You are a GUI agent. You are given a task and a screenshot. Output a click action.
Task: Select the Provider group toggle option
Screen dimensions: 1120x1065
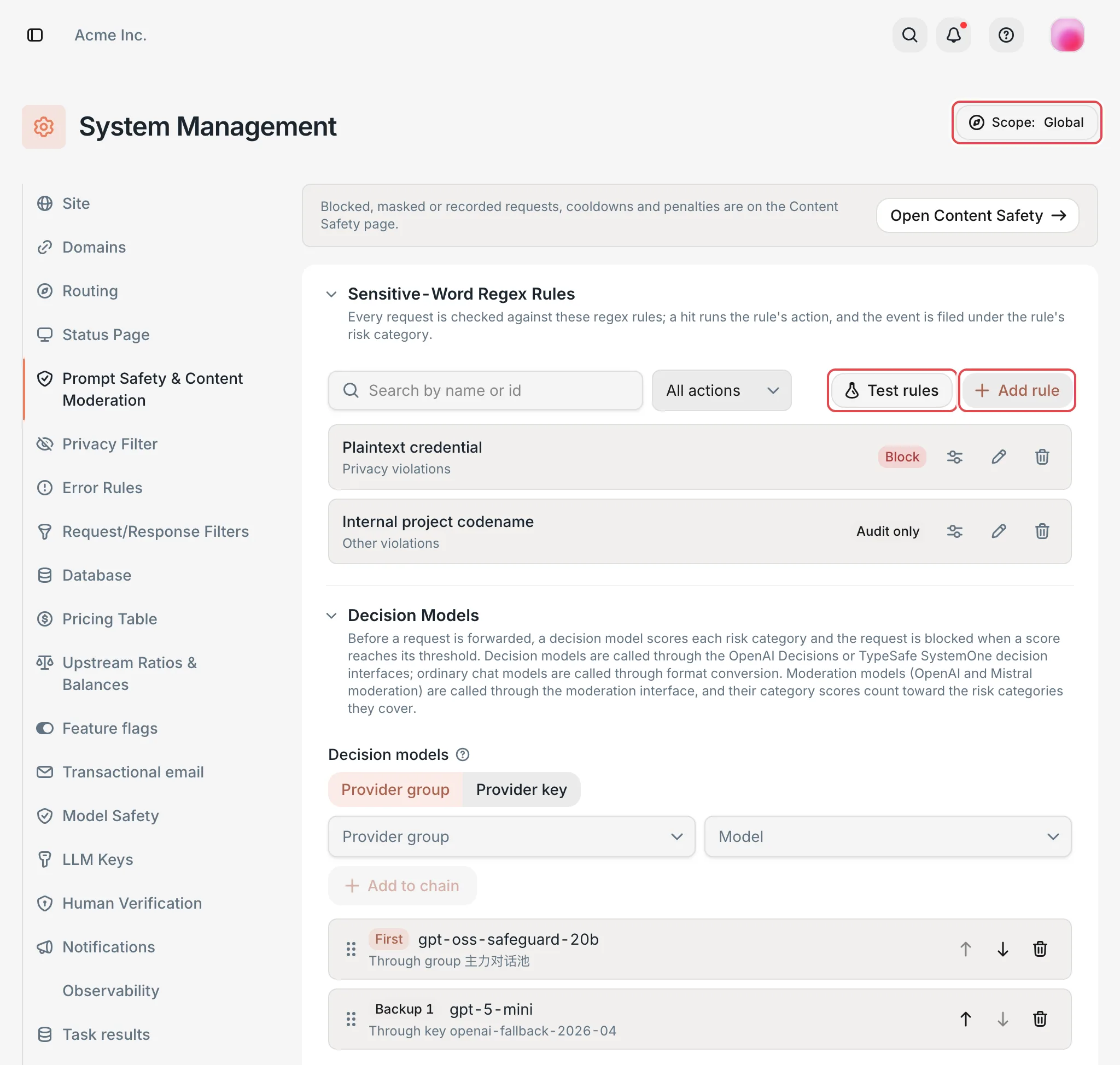pyautogui.click(x=395, y=789)
